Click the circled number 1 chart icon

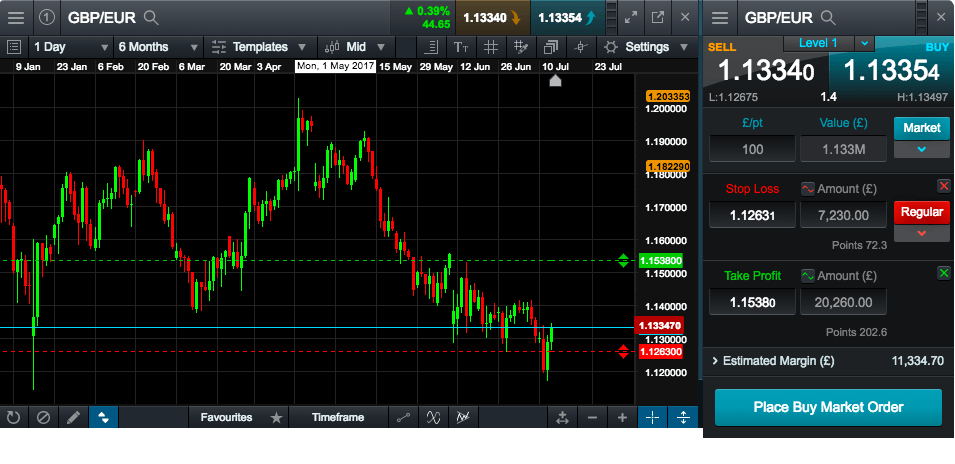coord(47,18)
